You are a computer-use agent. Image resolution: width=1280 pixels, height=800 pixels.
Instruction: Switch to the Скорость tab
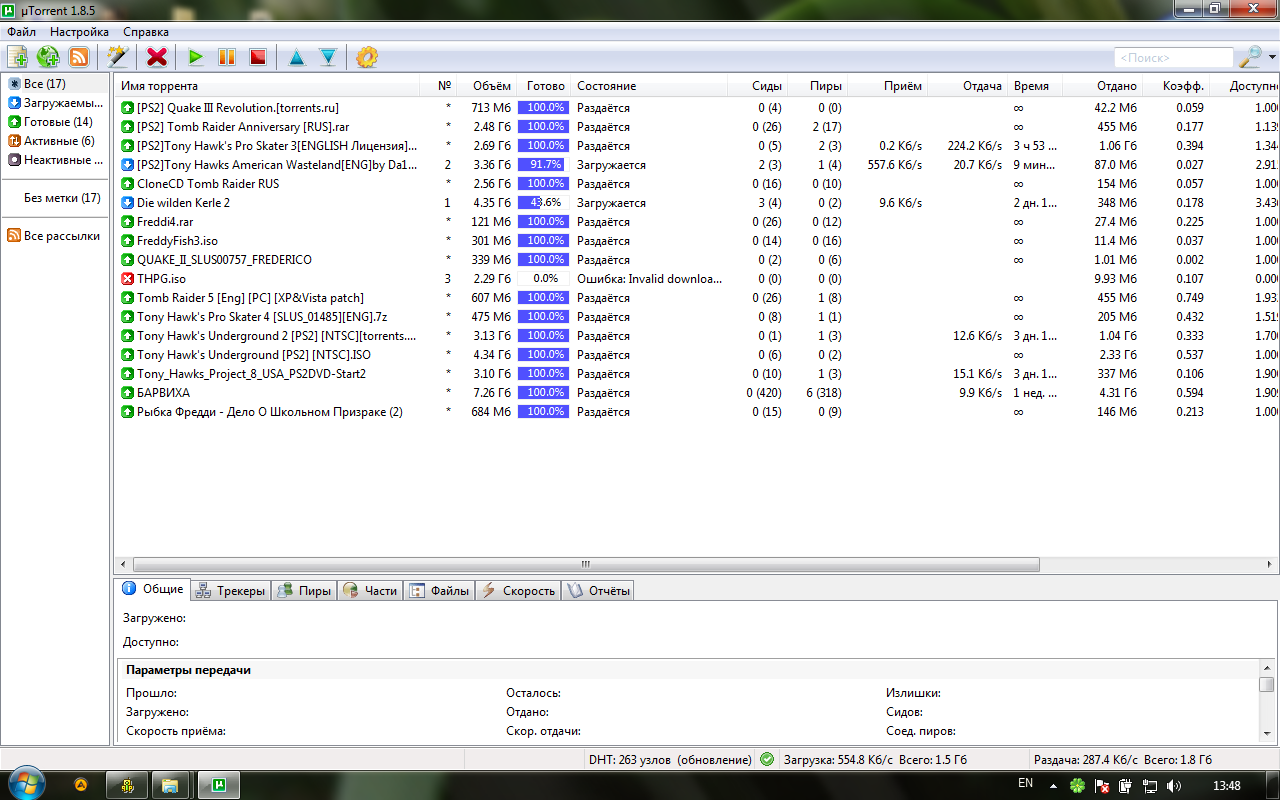[x=518, y=591]
